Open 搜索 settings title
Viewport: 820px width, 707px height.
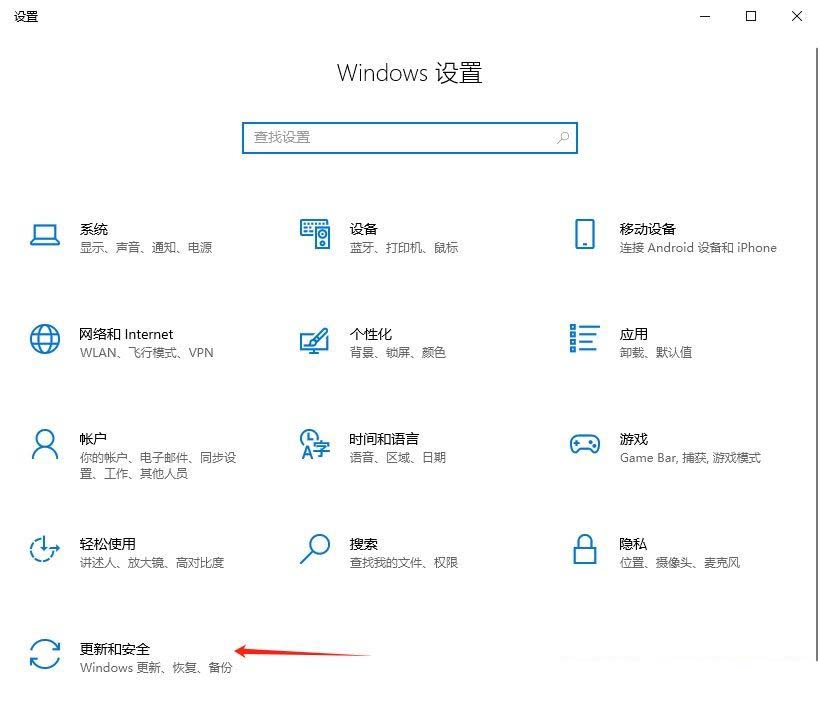pos(363,544)
